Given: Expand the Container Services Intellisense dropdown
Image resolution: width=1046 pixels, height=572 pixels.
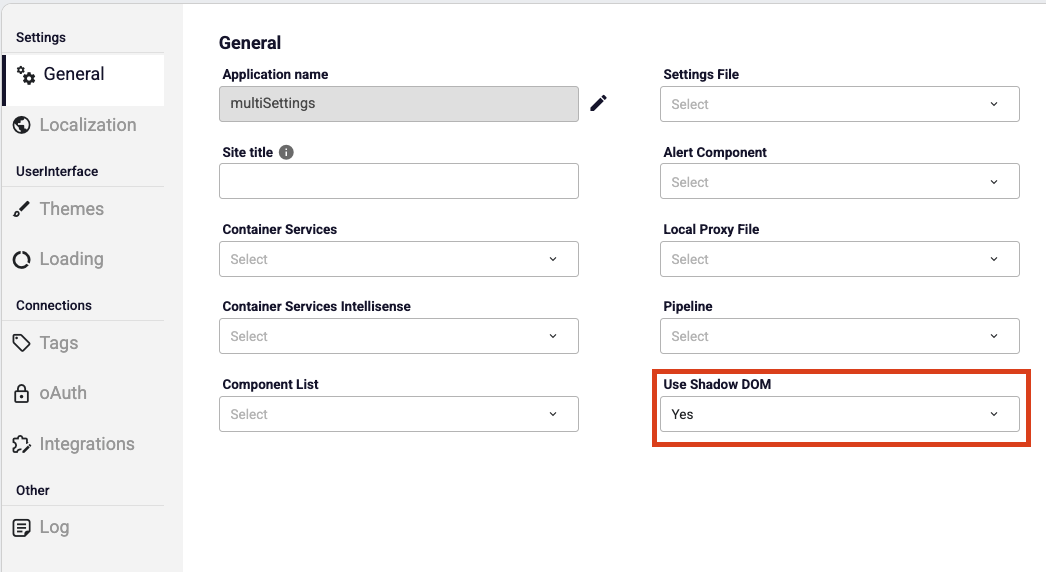Looking at the screenshot, I should pyautogui.click(x=398, y=336).
